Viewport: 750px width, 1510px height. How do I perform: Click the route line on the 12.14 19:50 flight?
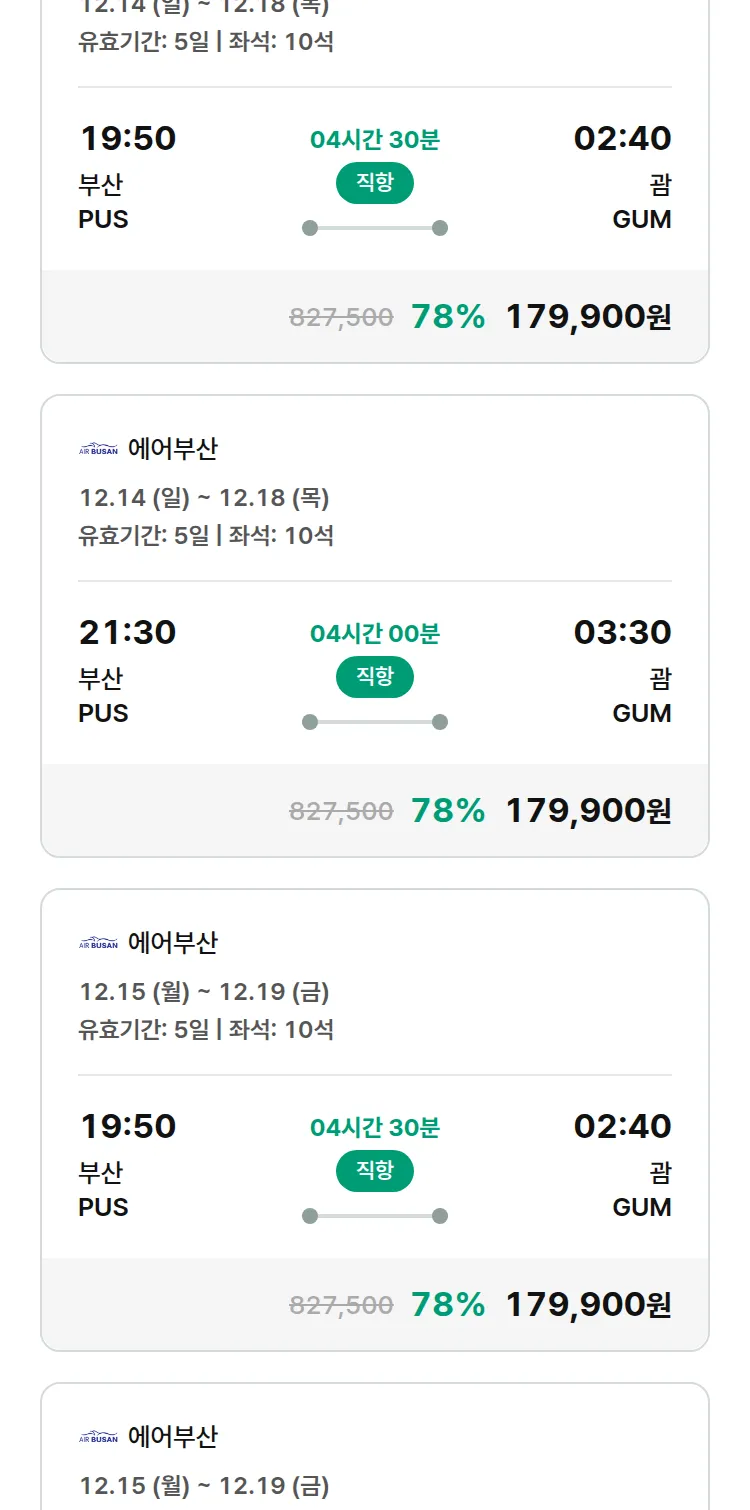(374, 228)
